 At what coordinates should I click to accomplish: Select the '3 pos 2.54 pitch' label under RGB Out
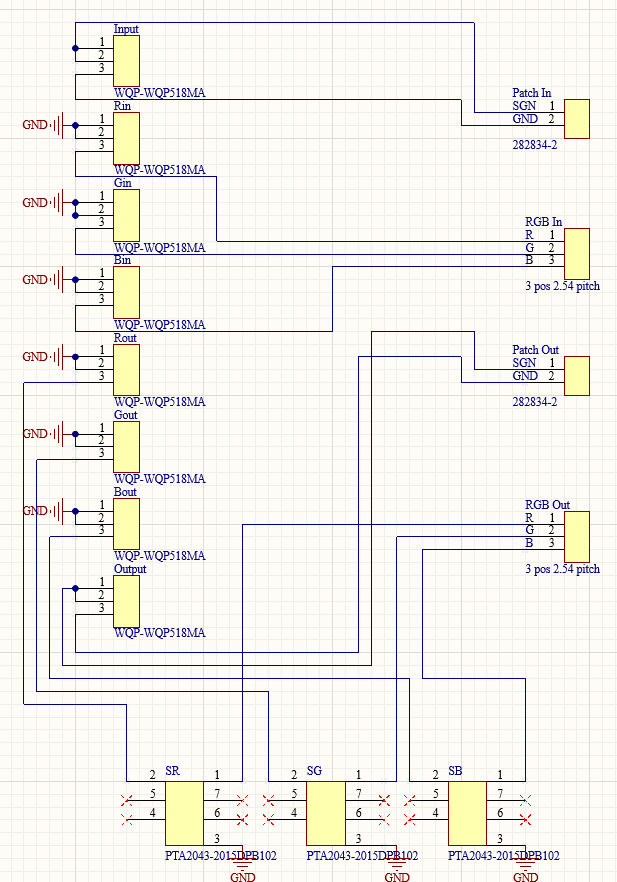(562, 569)
